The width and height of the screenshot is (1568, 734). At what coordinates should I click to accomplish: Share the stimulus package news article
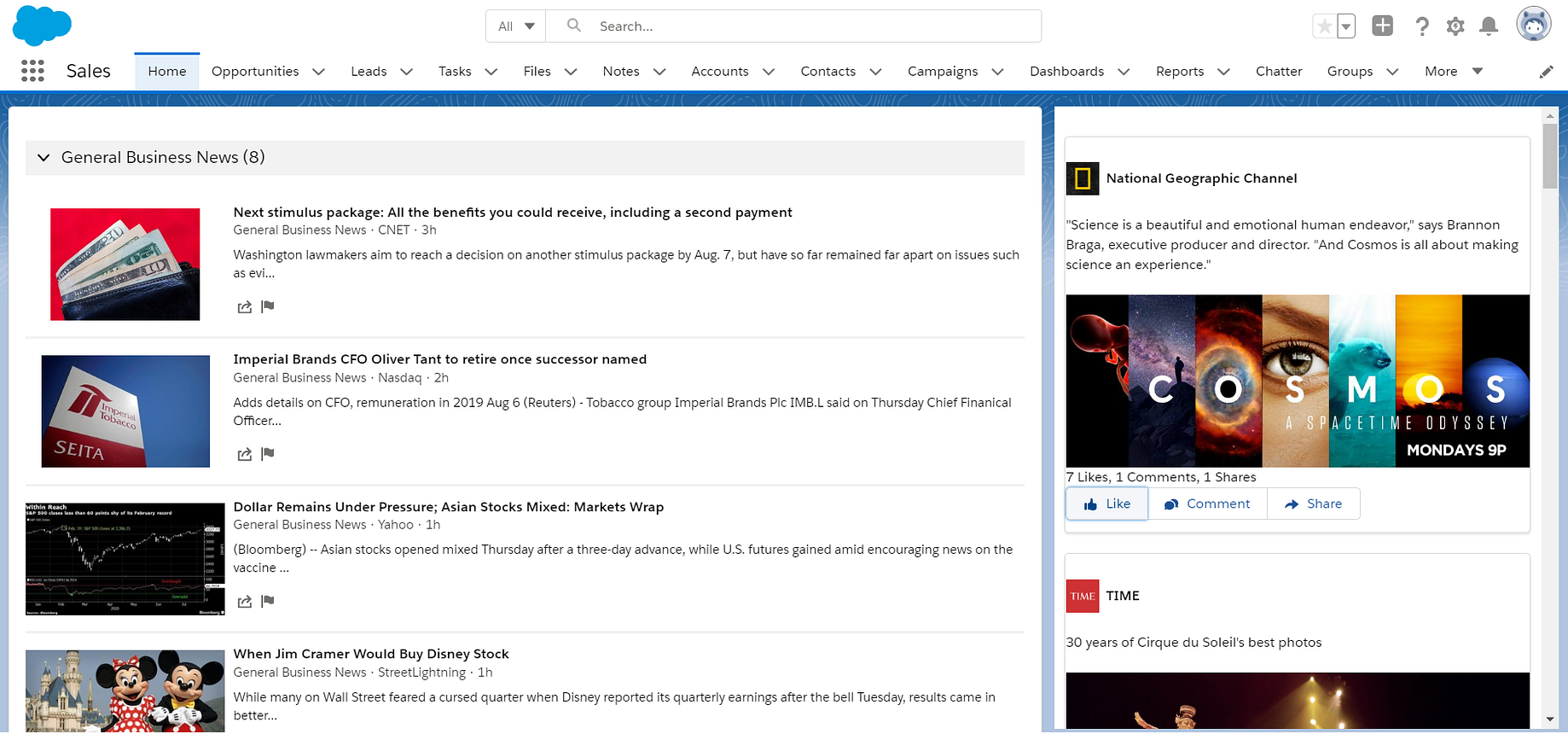point(245,307)
